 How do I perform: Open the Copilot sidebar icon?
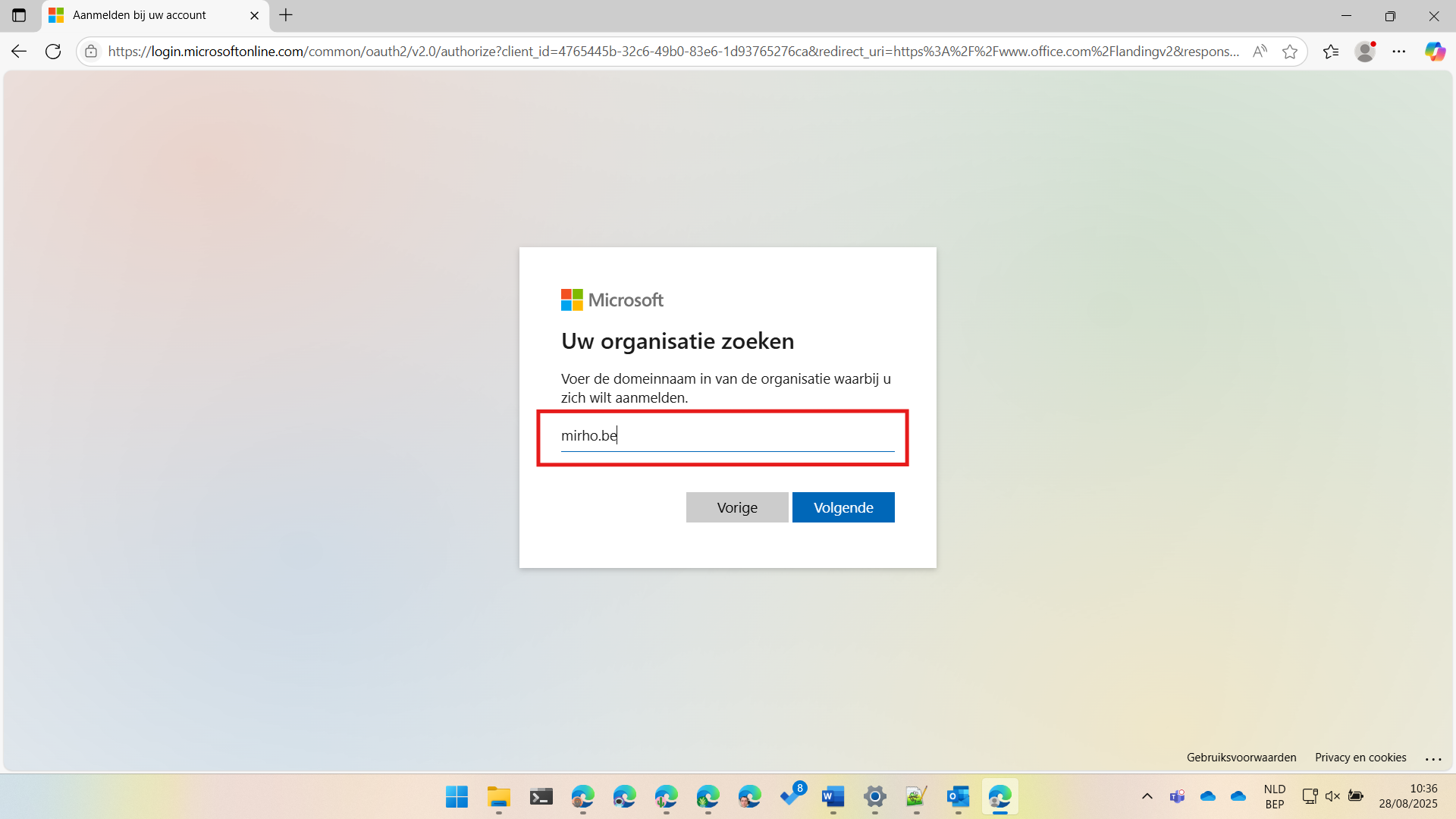pos(1434,52)
